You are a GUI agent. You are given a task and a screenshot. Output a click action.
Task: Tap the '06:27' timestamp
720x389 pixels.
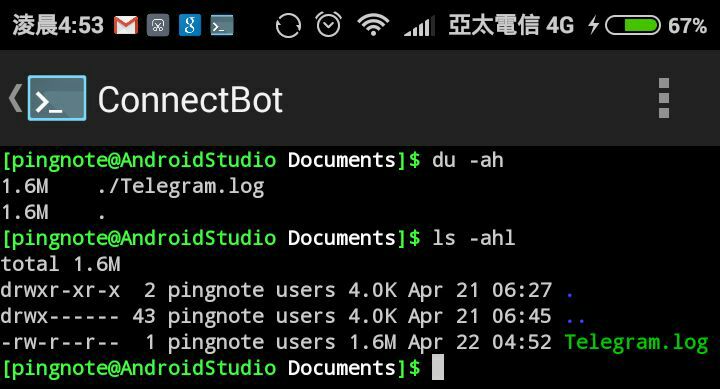522,291
